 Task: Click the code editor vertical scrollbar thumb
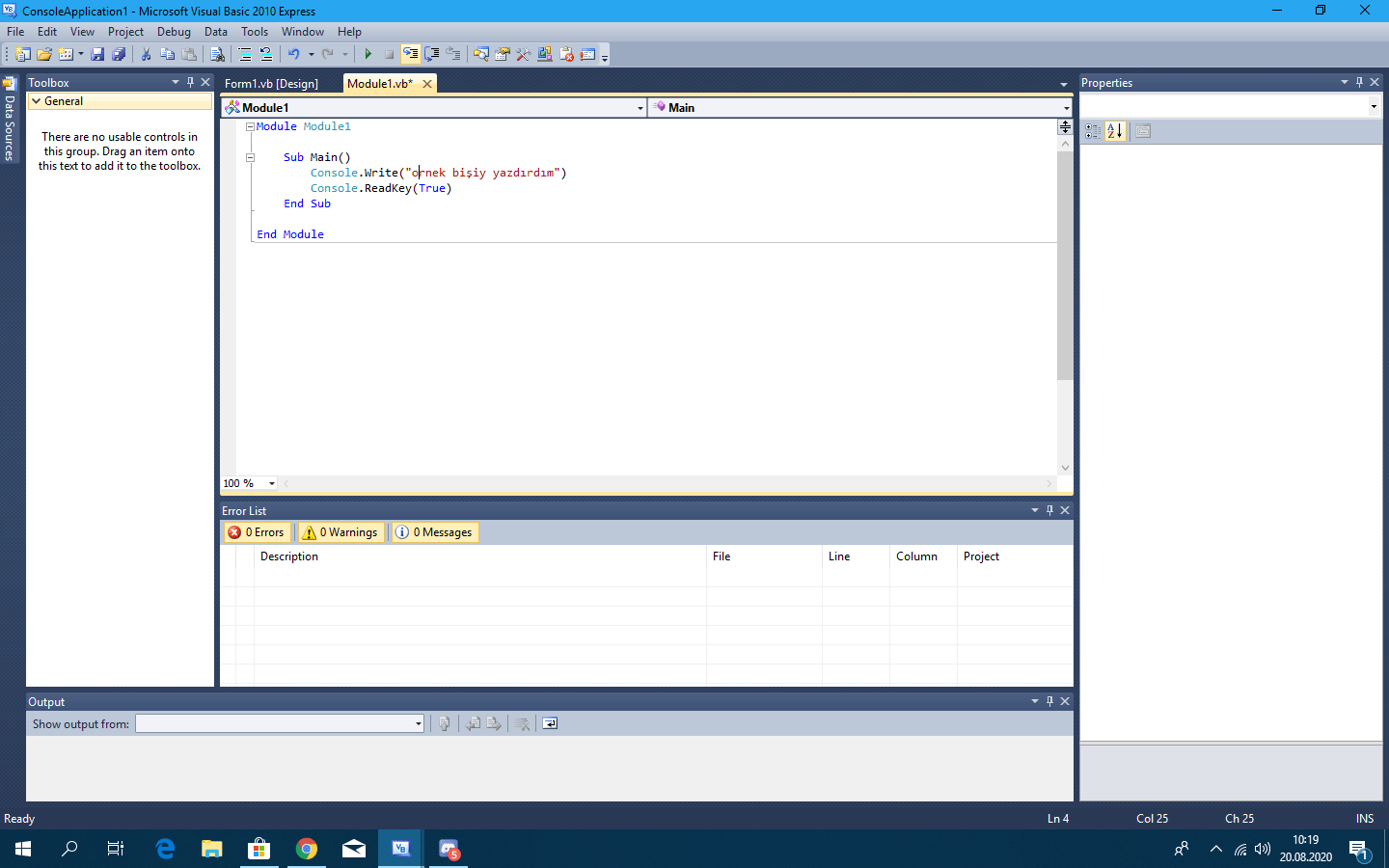pos(1065,265)
